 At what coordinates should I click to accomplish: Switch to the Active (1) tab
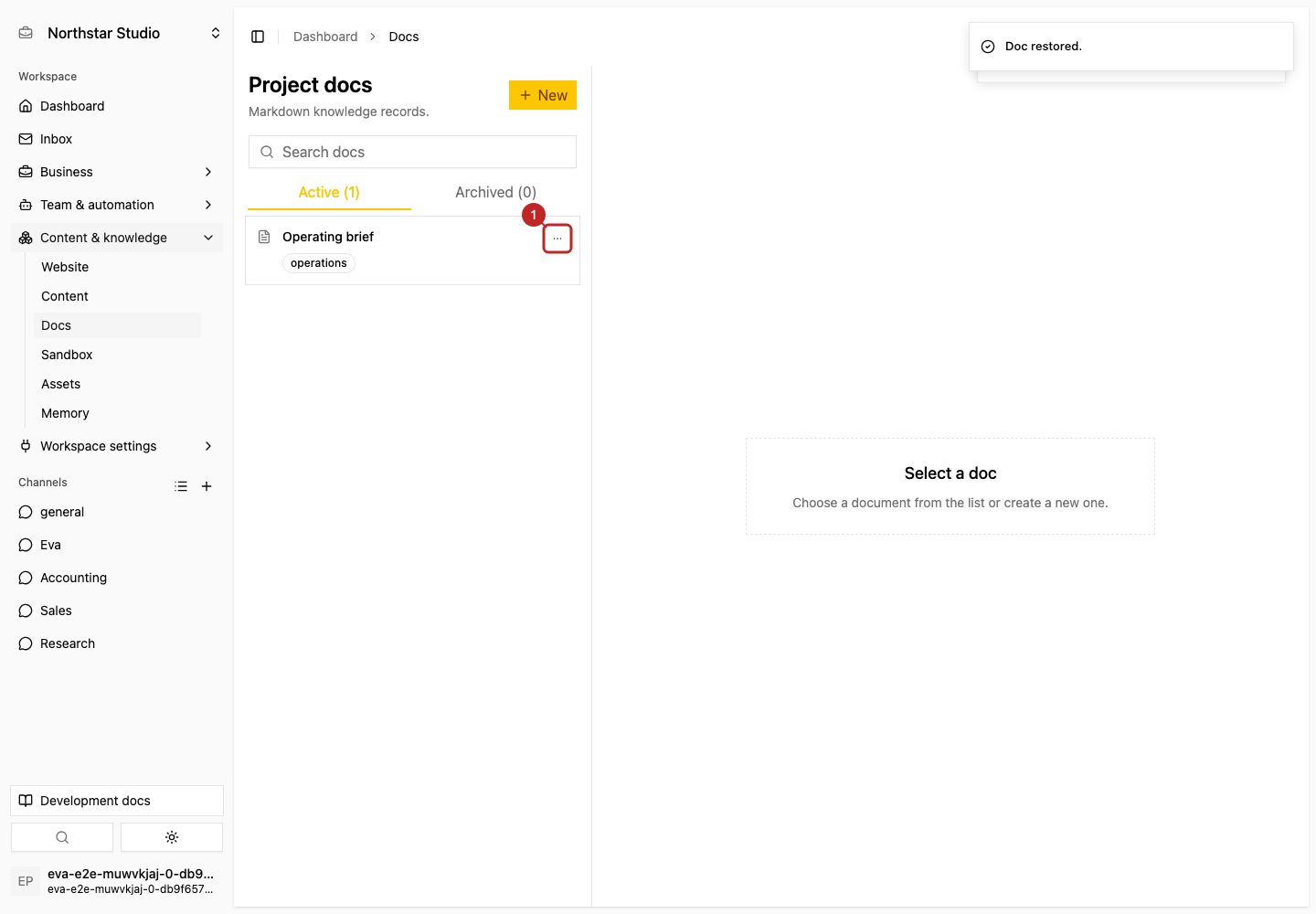click(329, 193)
